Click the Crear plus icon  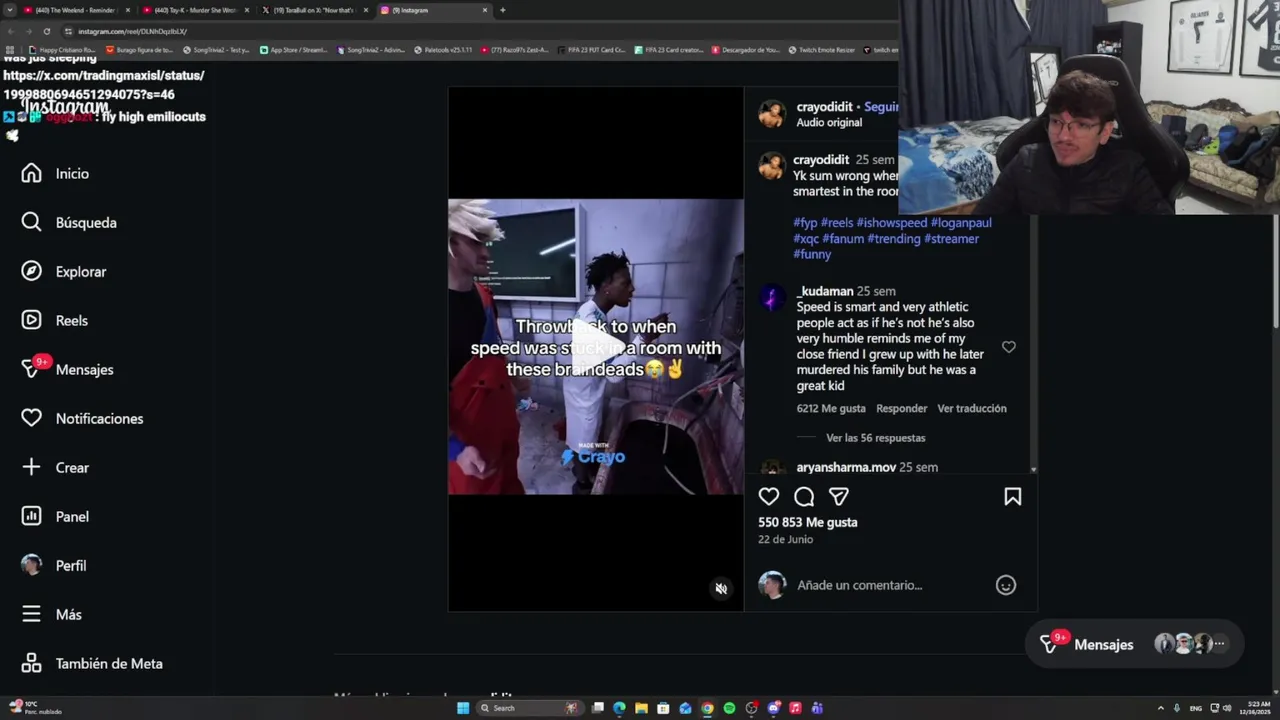click(31, 467)
